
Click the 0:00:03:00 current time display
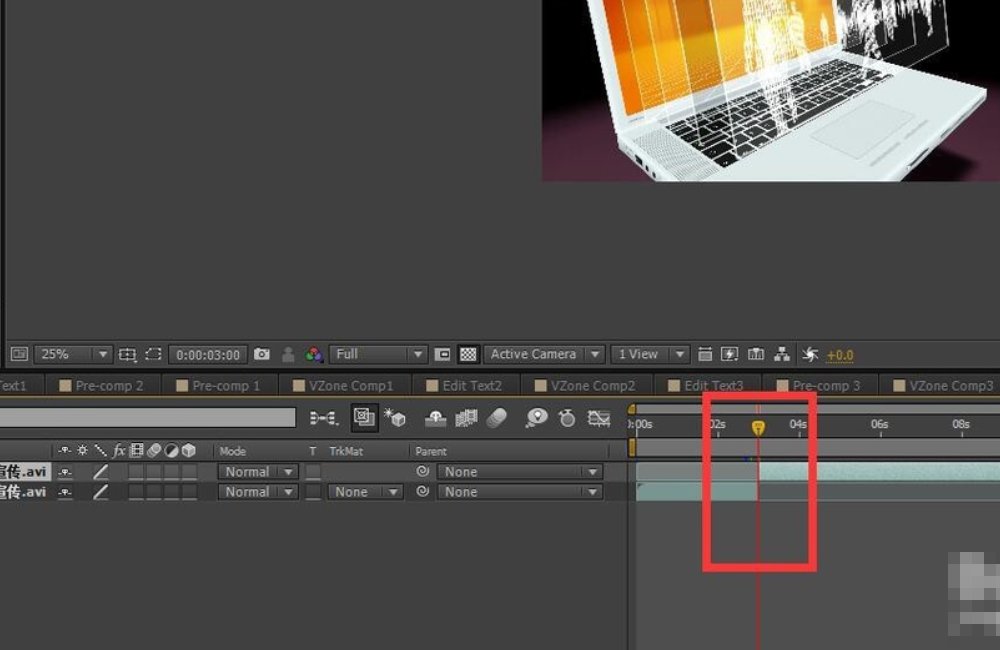pos(208,354)
